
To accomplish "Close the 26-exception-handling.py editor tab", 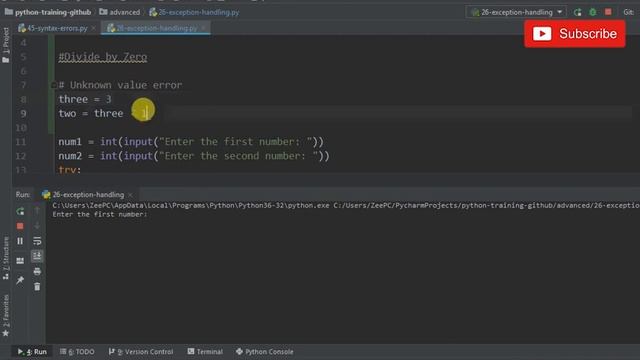I will 203,28.
